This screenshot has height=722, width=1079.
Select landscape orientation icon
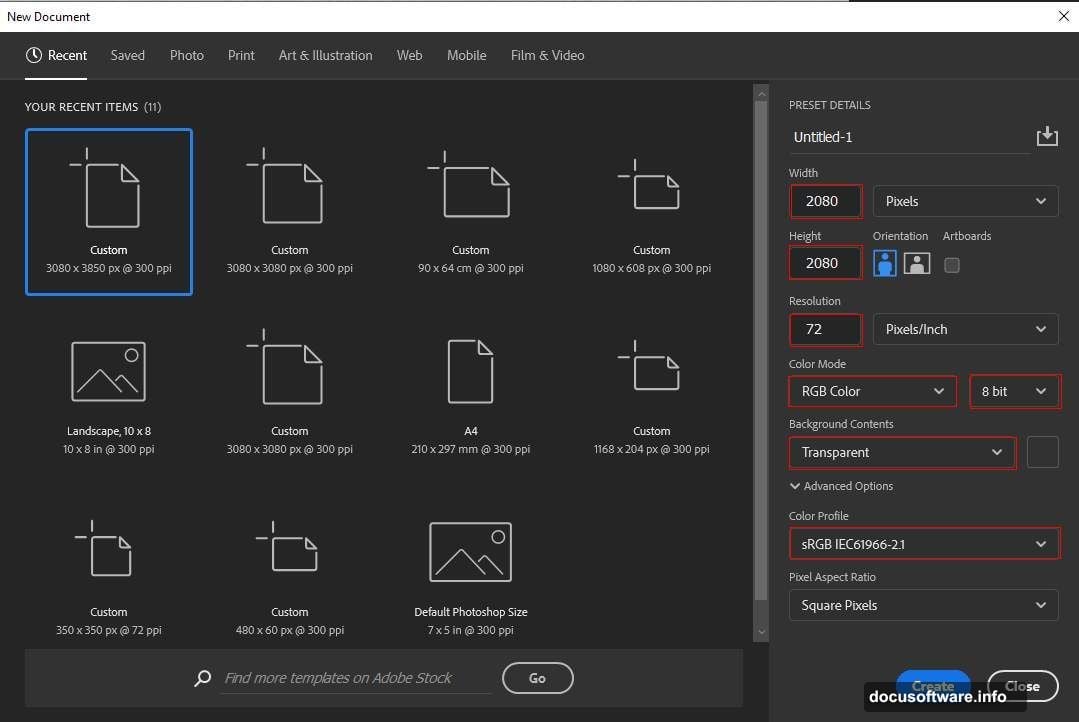click(x=916, y=263)
